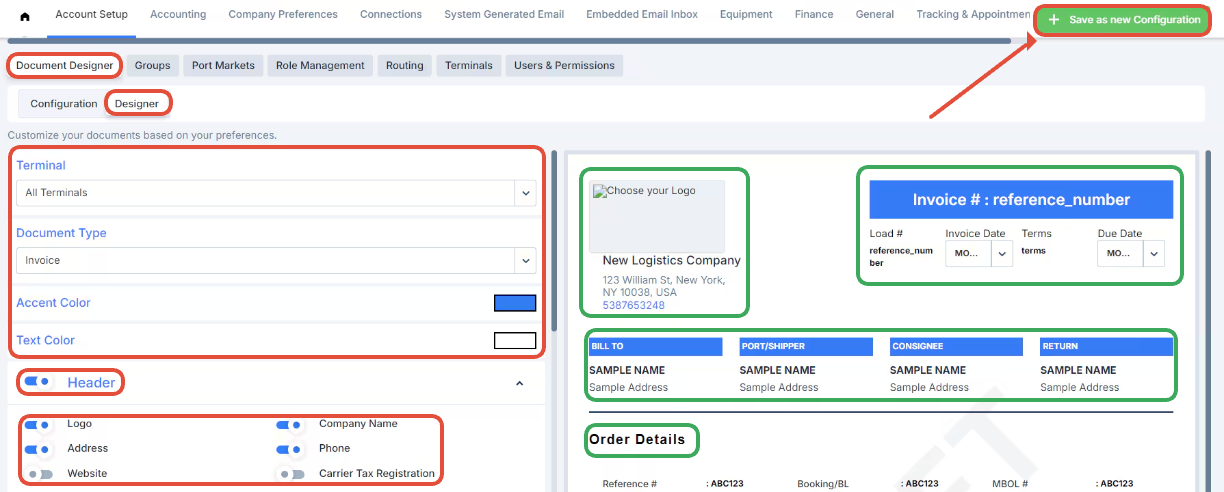This screenshot has width=1224, height=492.
Task: Open the Due Date format dropdown
Action: [1131, 254]
